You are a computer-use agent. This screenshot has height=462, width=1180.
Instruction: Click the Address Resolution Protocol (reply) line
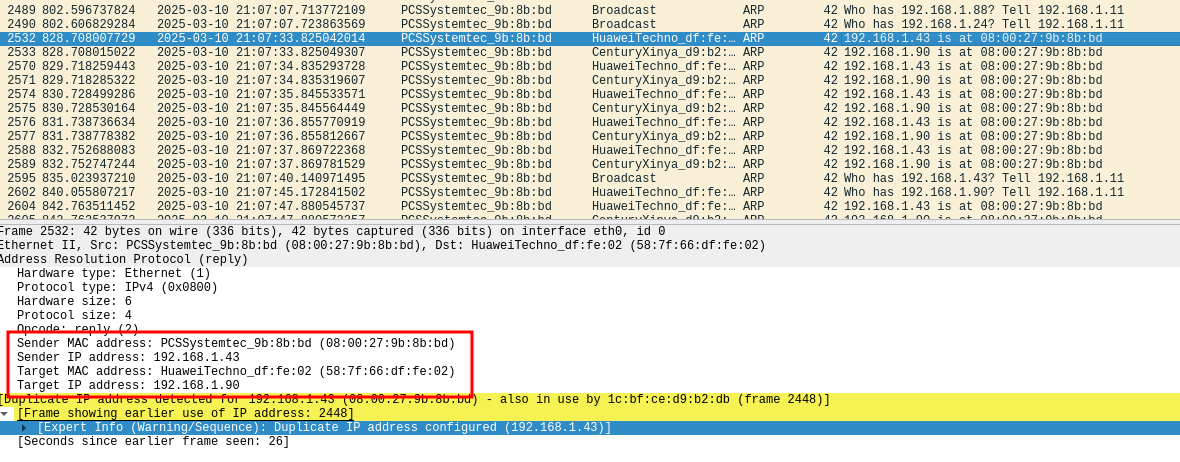click(124, 260)
